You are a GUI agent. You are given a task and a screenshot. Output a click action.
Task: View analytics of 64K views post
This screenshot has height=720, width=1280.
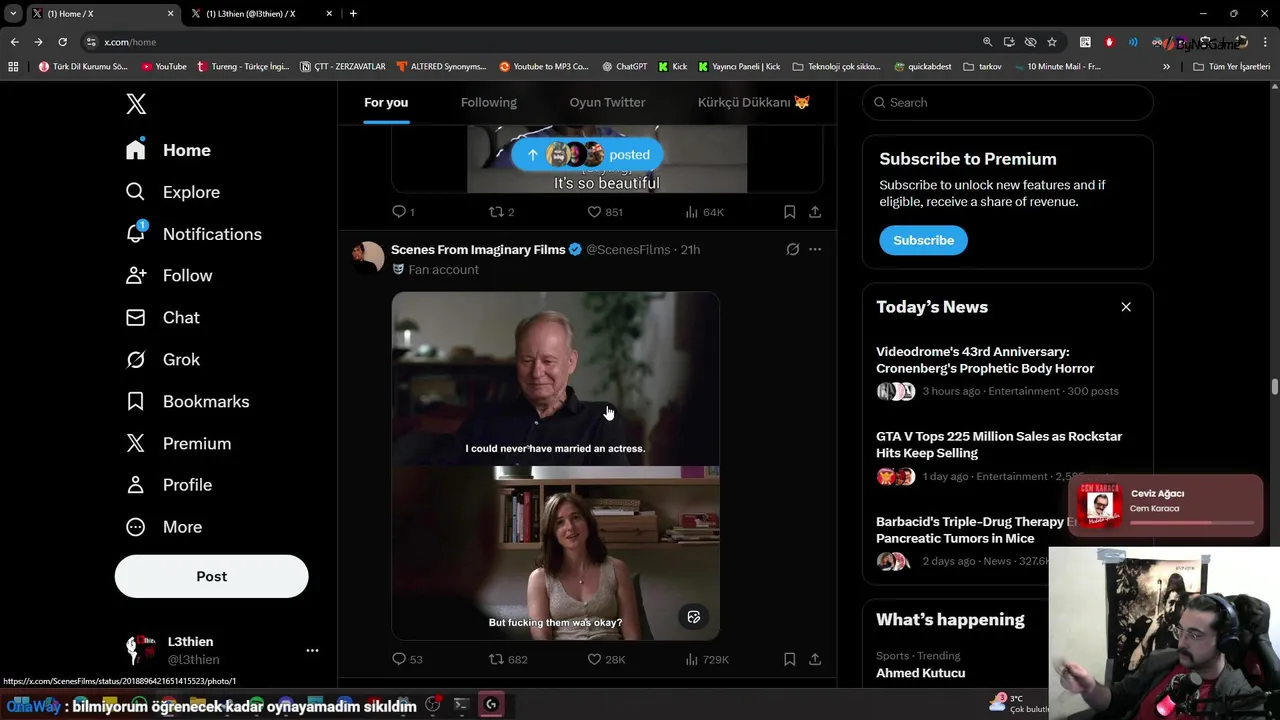[x=704, y=212]
